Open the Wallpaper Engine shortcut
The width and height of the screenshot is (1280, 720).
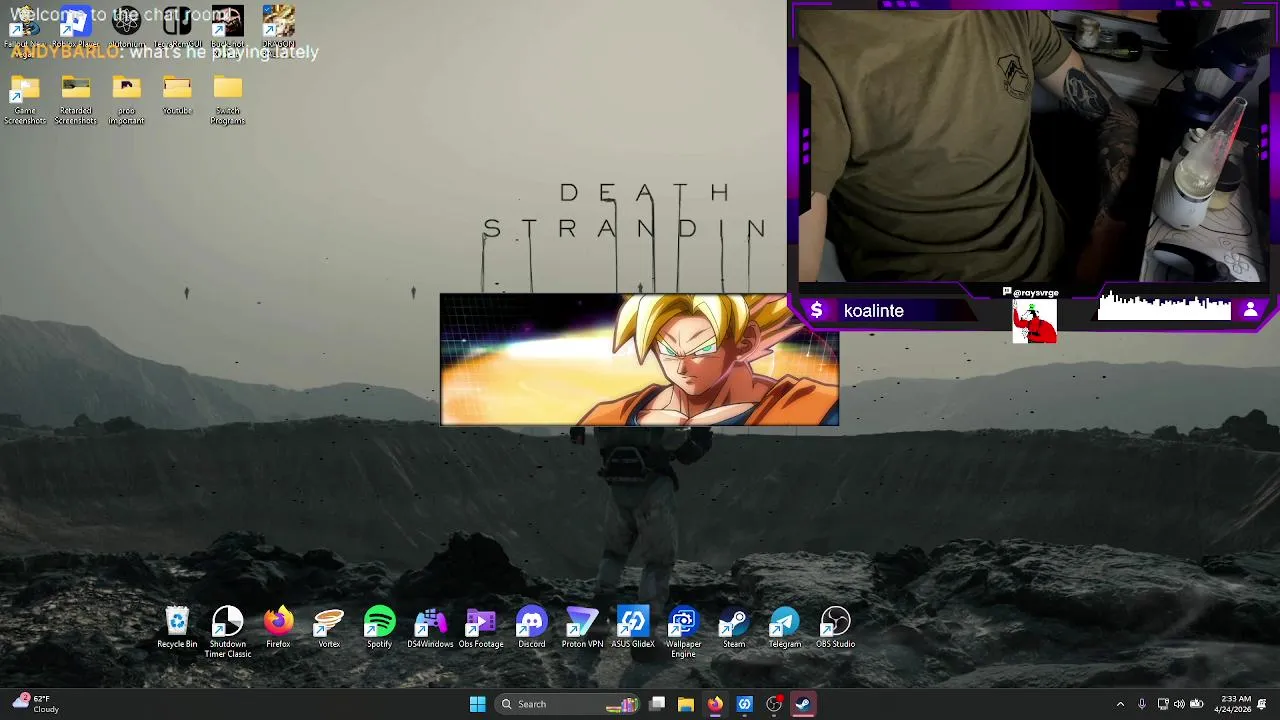click(683, 632)
